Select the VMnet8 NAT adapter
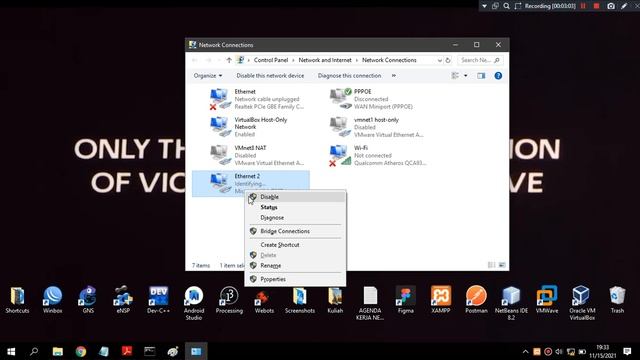Screen dimensions: 640x360 pos(257,155)
